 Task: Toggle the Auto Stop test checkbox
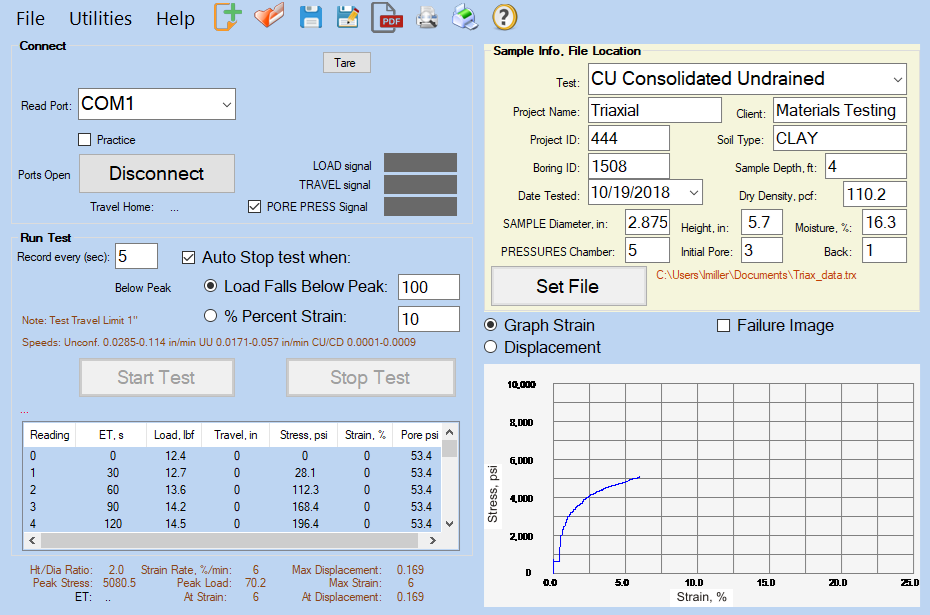click(188, 257)
